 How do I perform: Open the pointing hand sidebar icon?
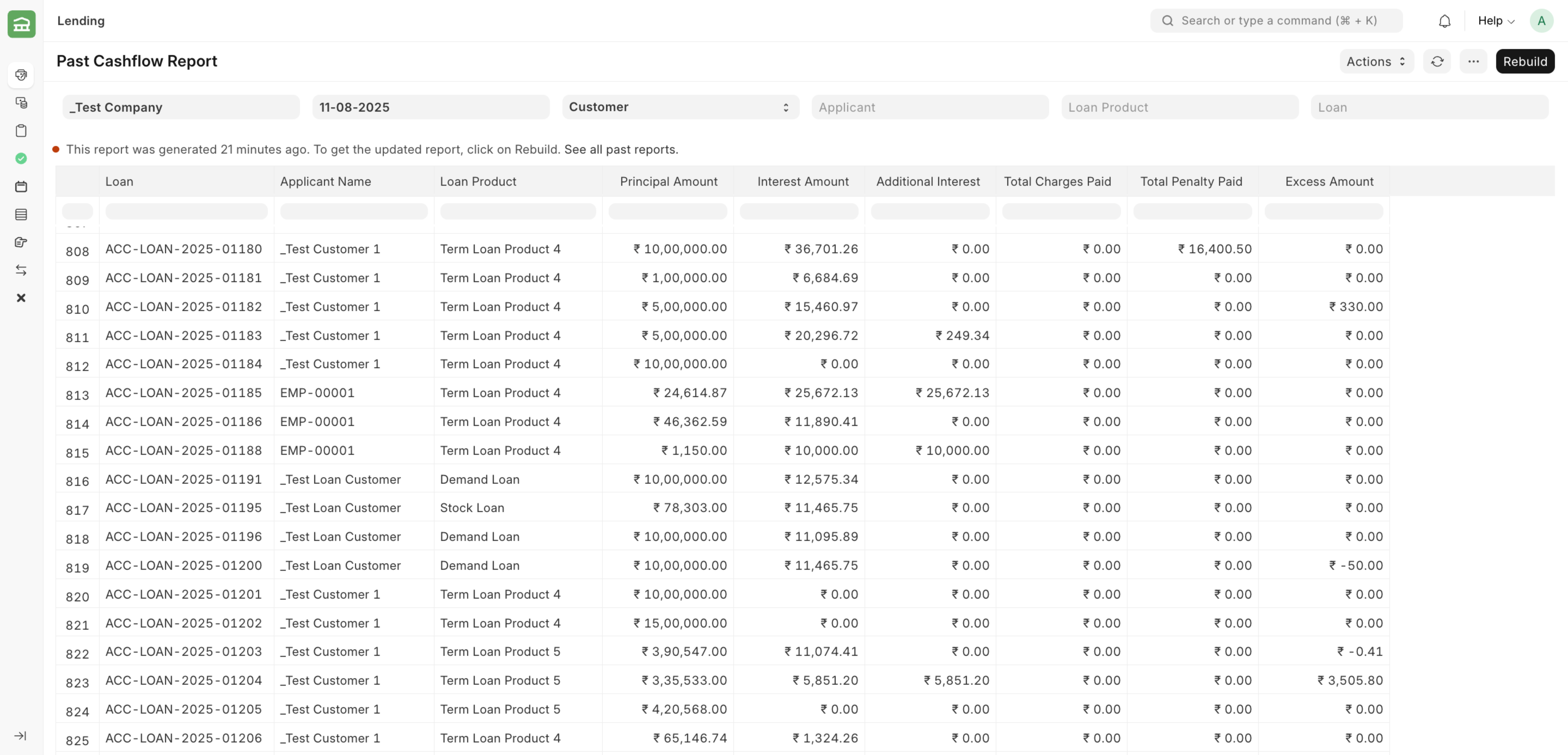21,242
